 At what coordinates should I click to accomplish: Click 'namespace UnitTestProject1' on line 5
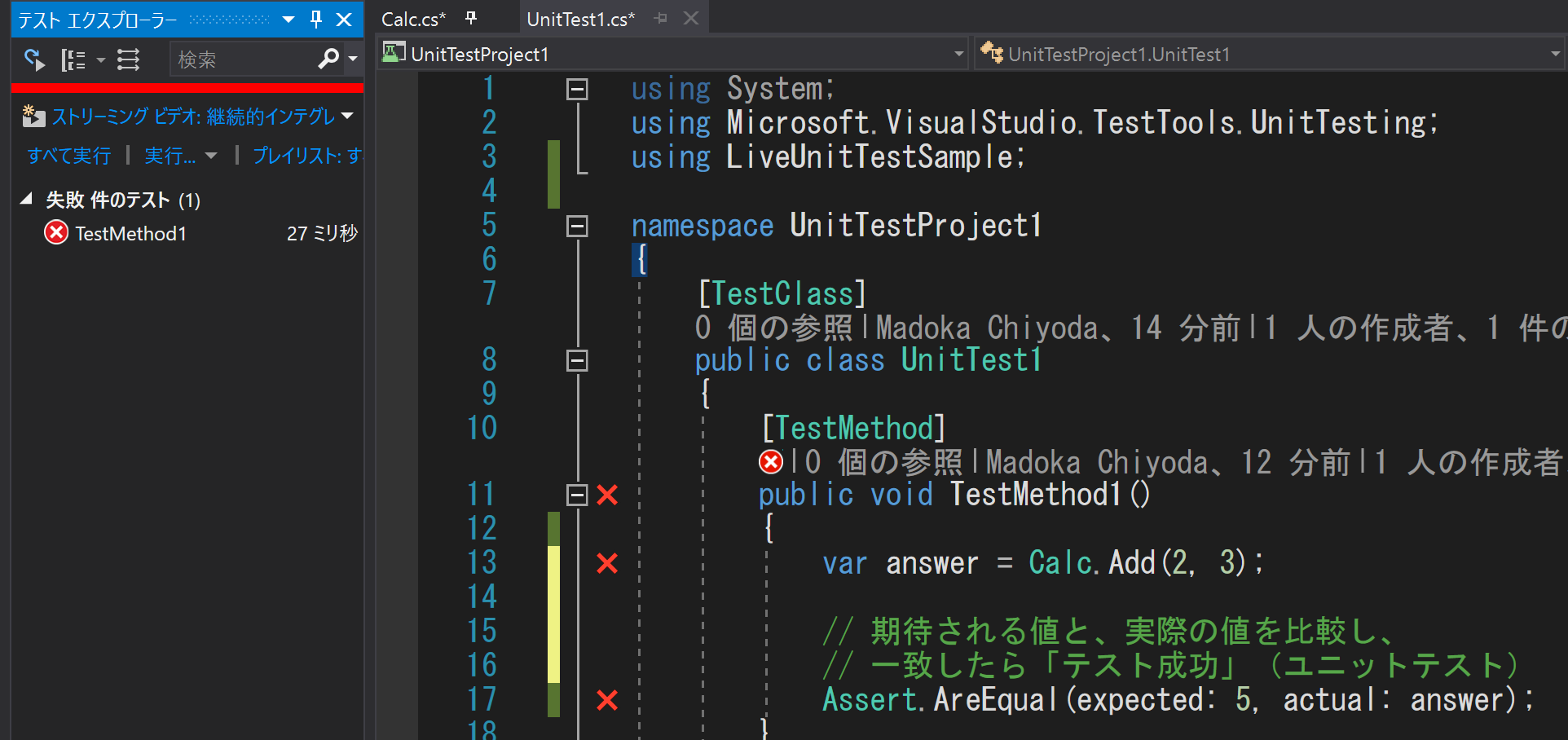[x=837, y=226]
